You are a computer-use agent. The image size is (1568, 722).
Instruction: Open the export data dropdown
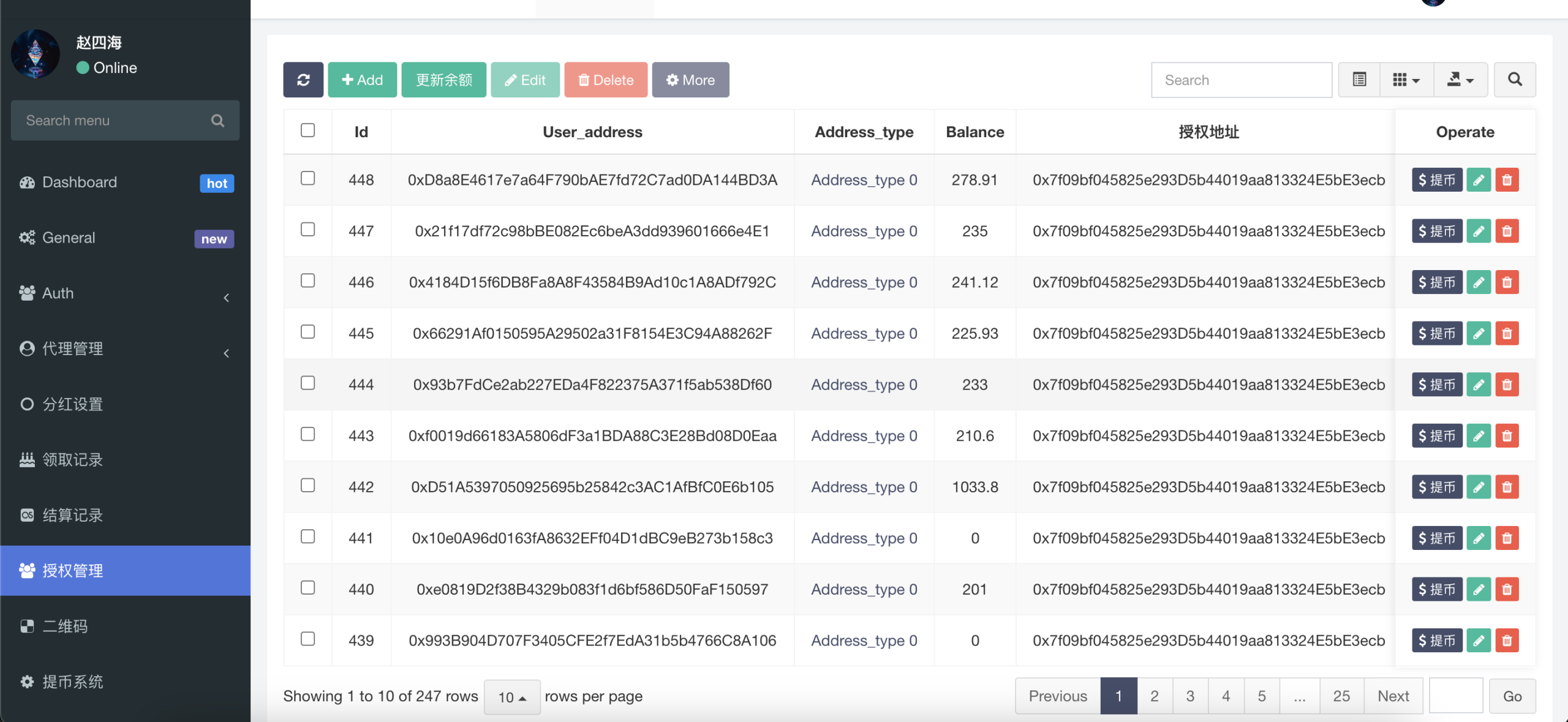[x=1460, y=80]
